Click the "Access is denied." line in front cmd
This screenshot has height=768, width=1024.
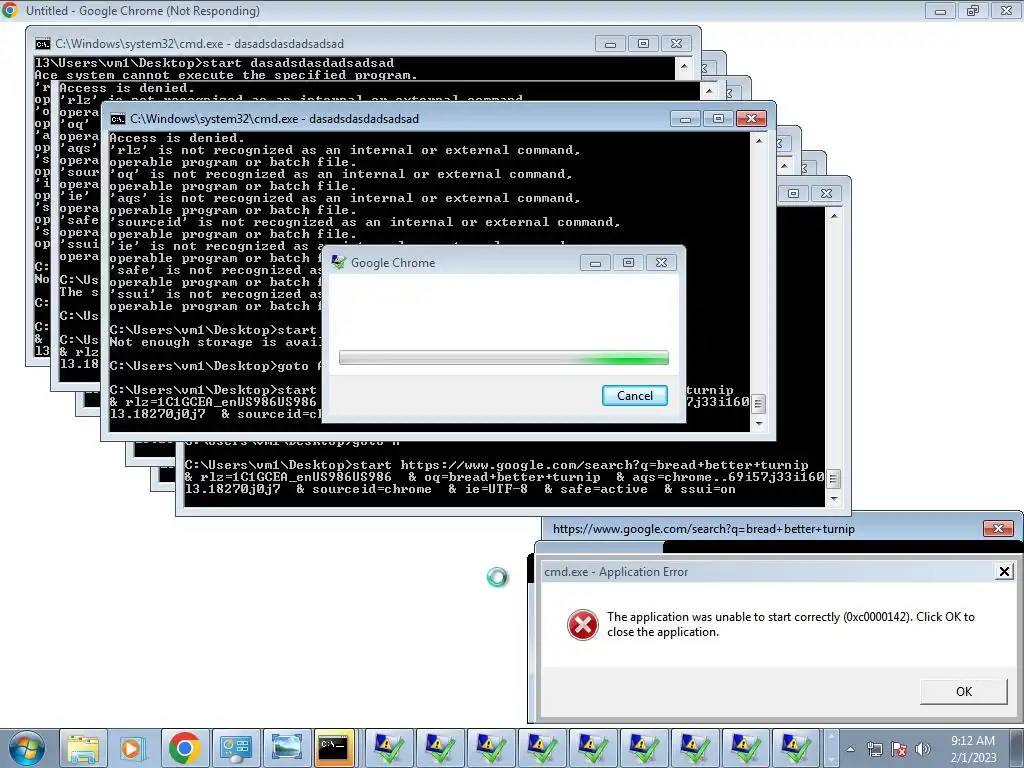[177, 138]
